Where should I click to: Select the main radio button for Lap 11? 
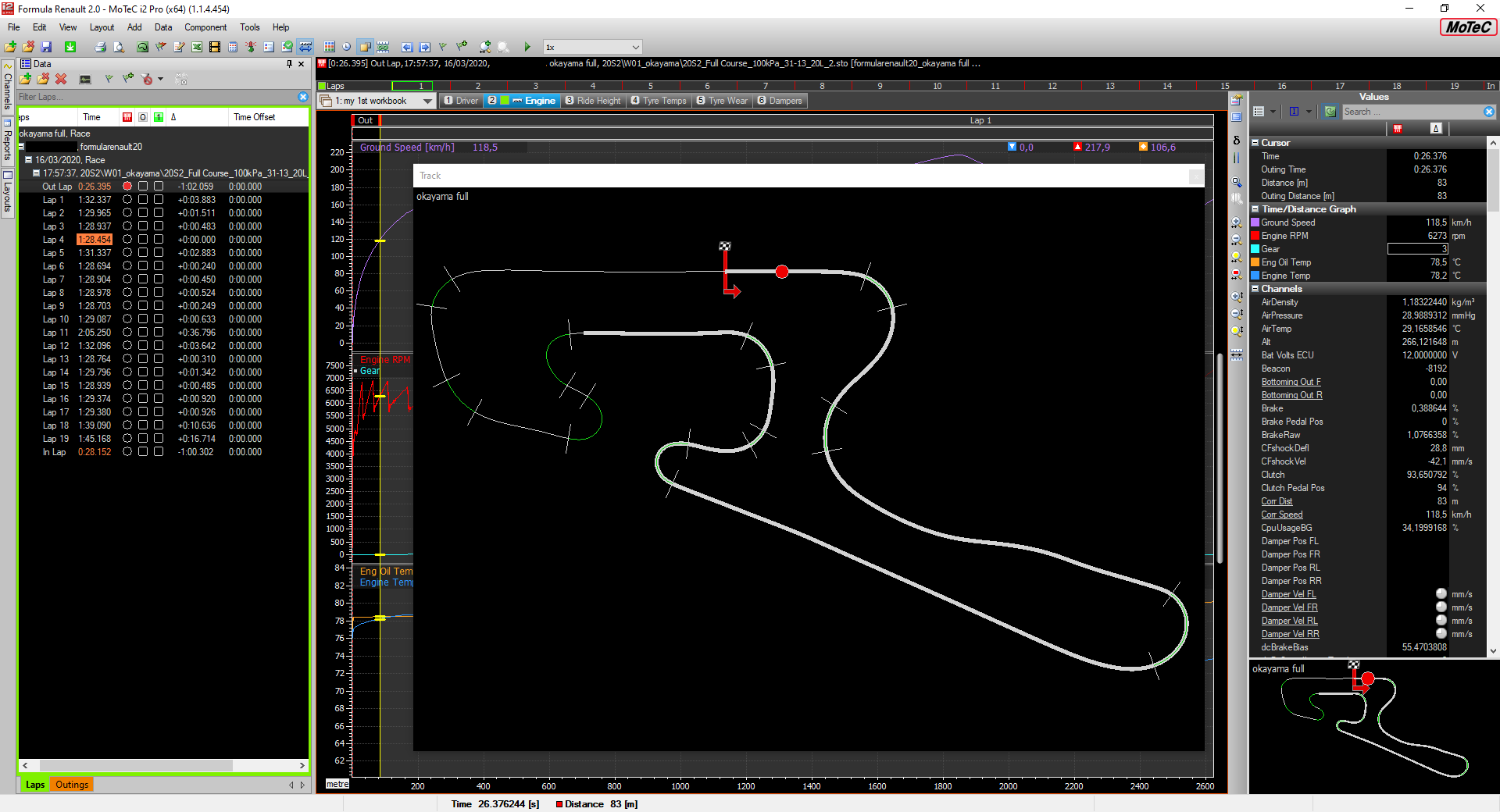tap(127, 333)
